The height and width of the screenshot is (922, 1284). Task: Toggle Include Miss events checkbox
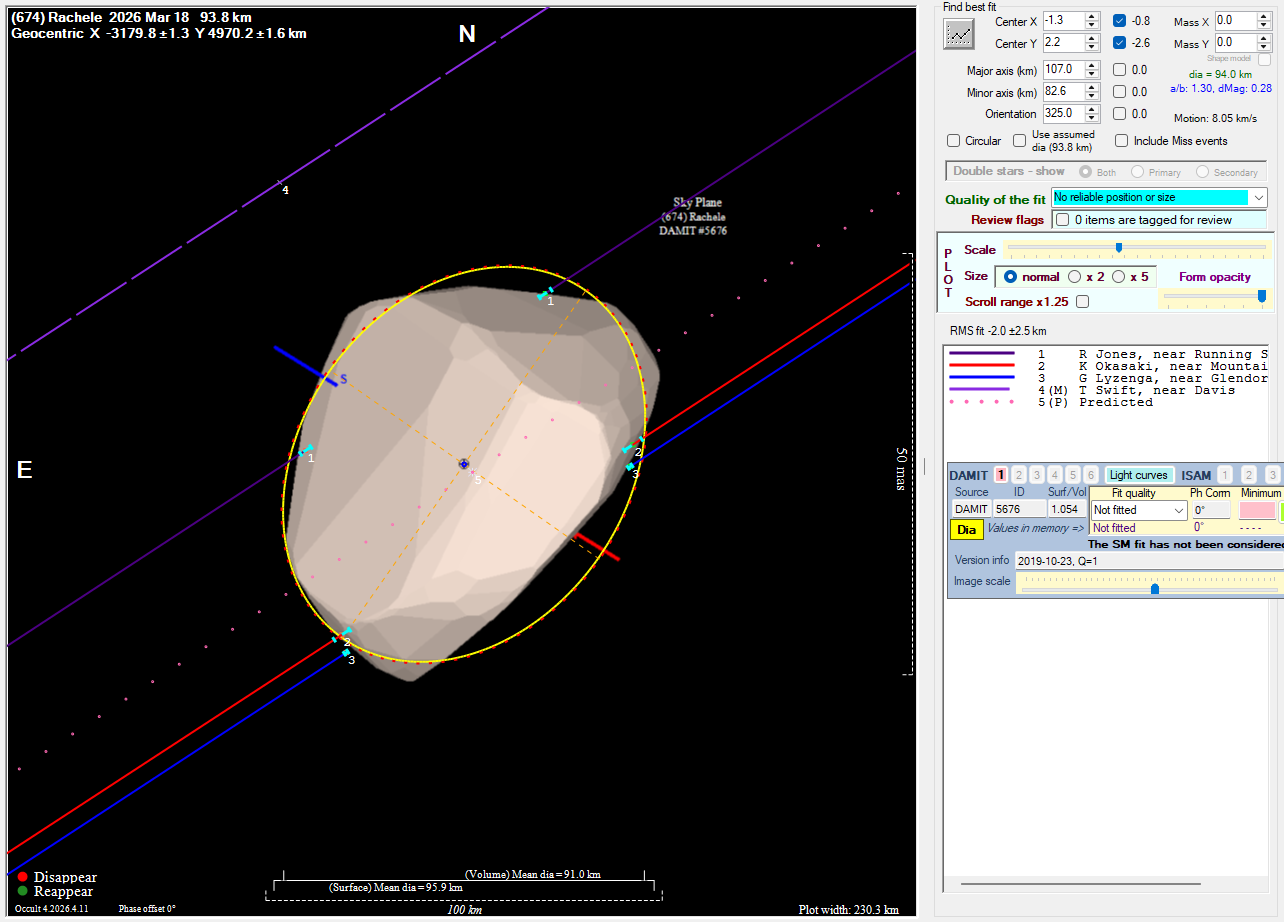pyautogui.click(x=1122, y=141)
